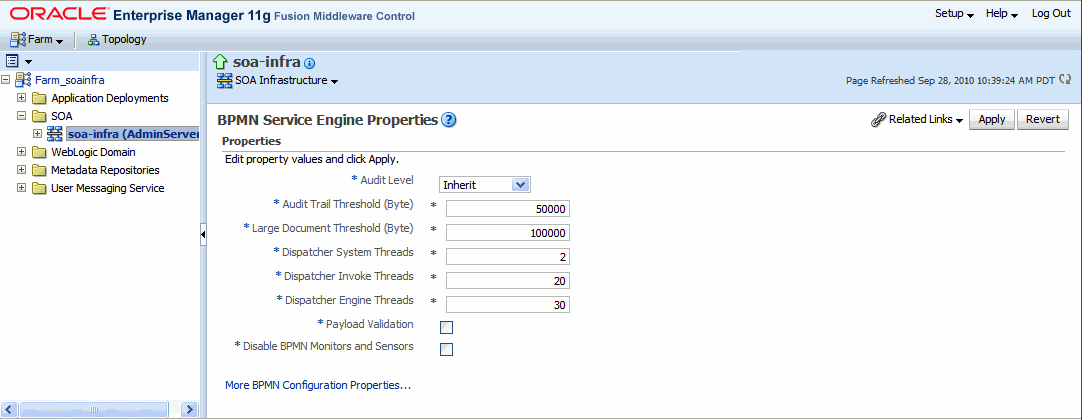Click the SOA Infrastructure icon beside menu
1082x420 pixels.
click(225, 81)
